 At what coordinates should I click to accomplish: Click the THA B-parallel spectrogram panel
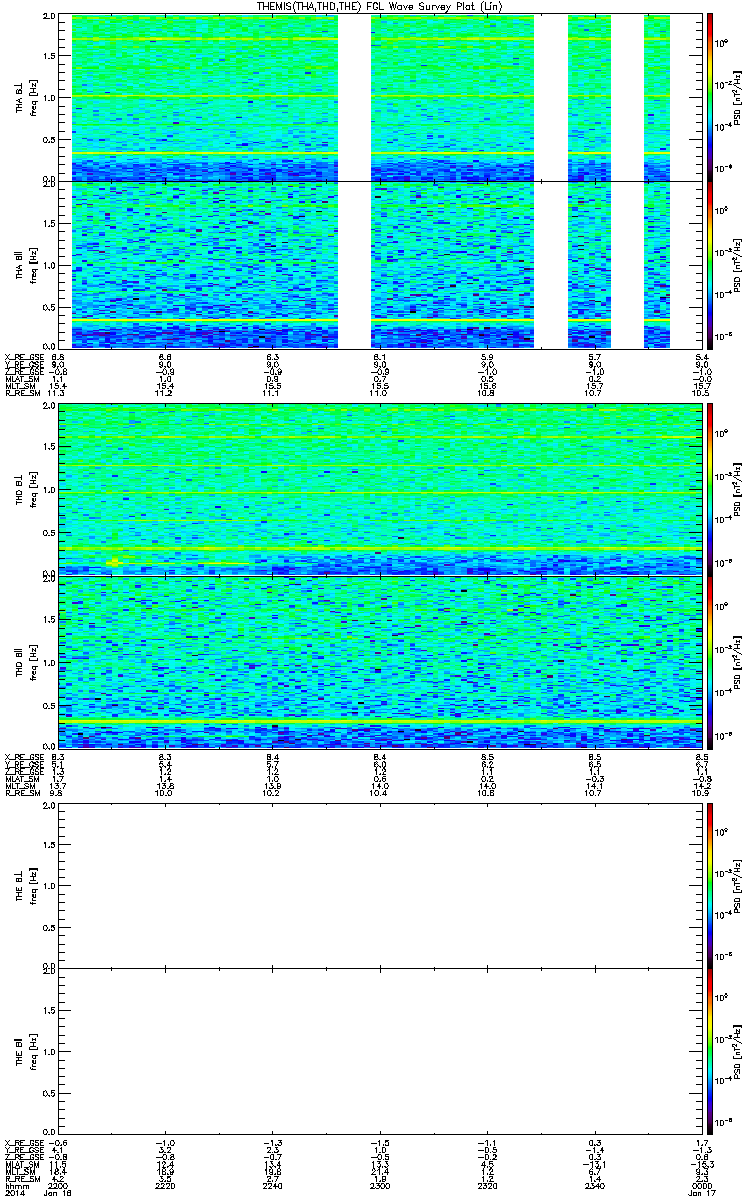click(x=379, y=264)
